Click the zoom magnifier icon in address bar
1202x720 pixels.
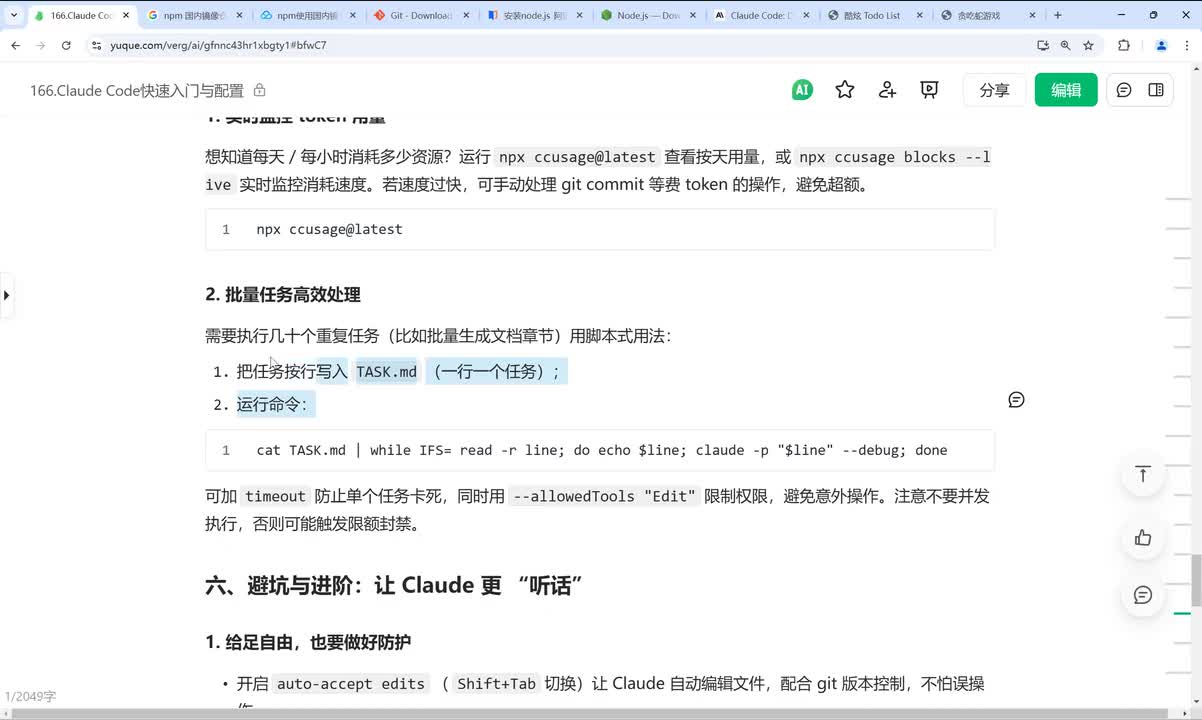(1066, 45)
